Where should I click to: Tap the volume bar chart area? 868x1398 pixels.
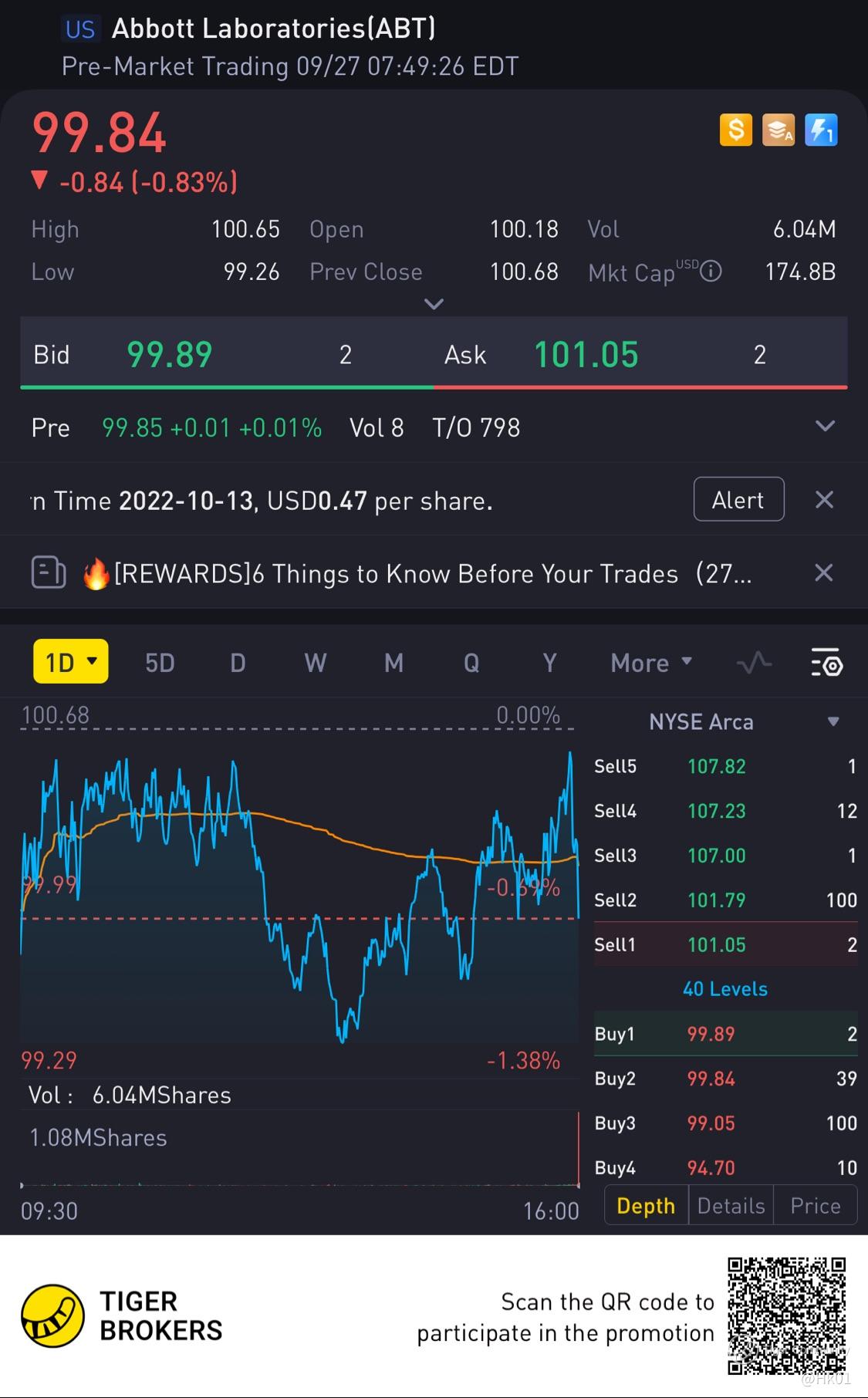click(299, 1150)
